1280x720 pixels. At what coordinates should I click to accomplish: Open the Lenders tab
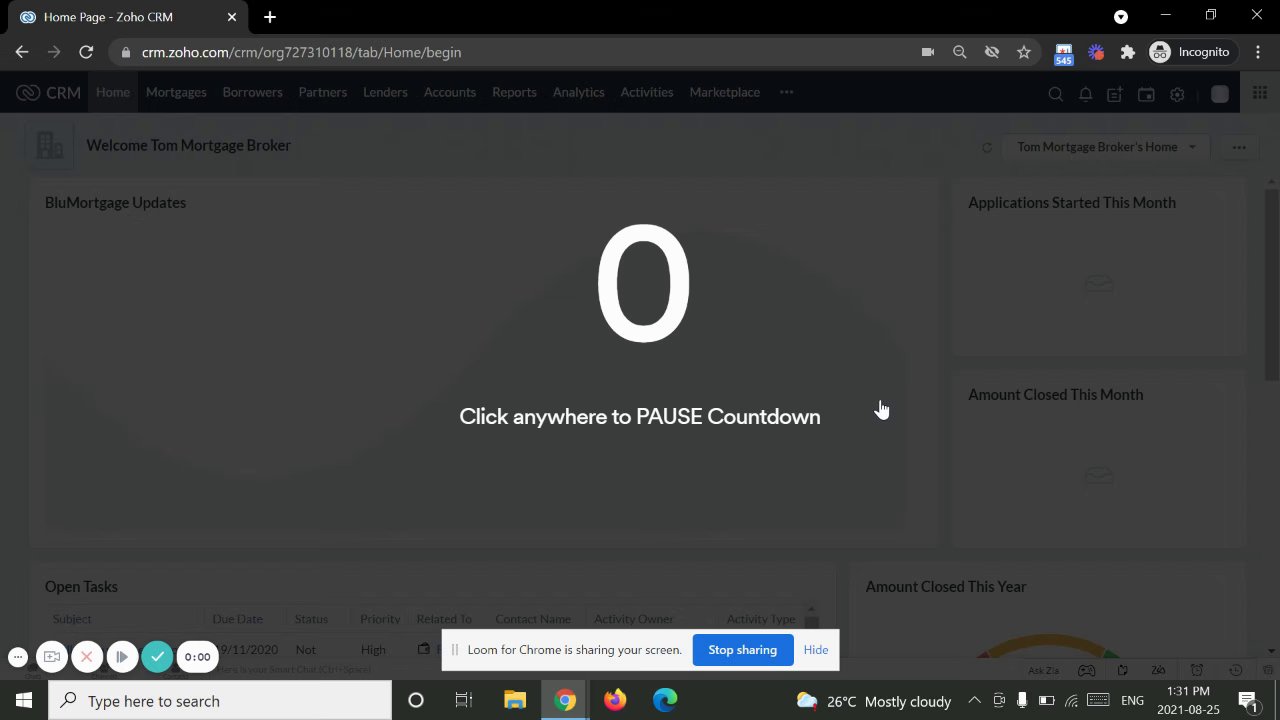(x=385, y=92)
